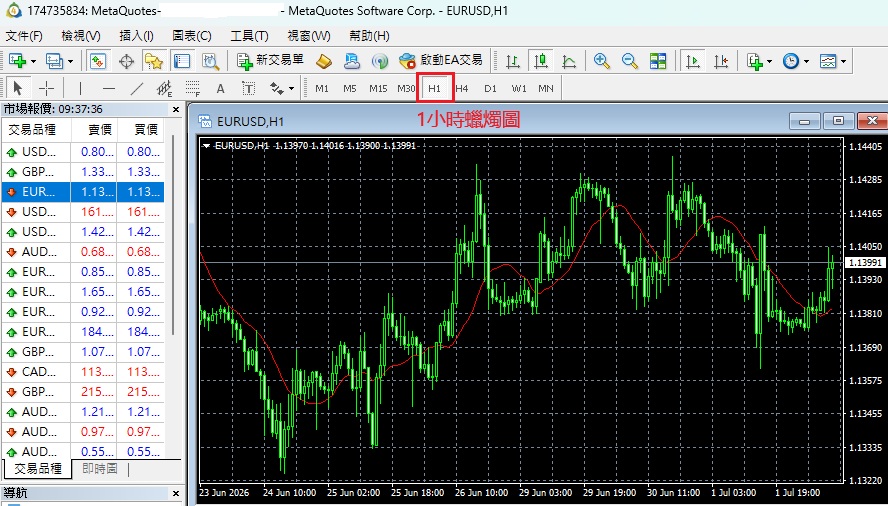
Task: Open the 檢視(V) menu
Action: coord(81,36)
